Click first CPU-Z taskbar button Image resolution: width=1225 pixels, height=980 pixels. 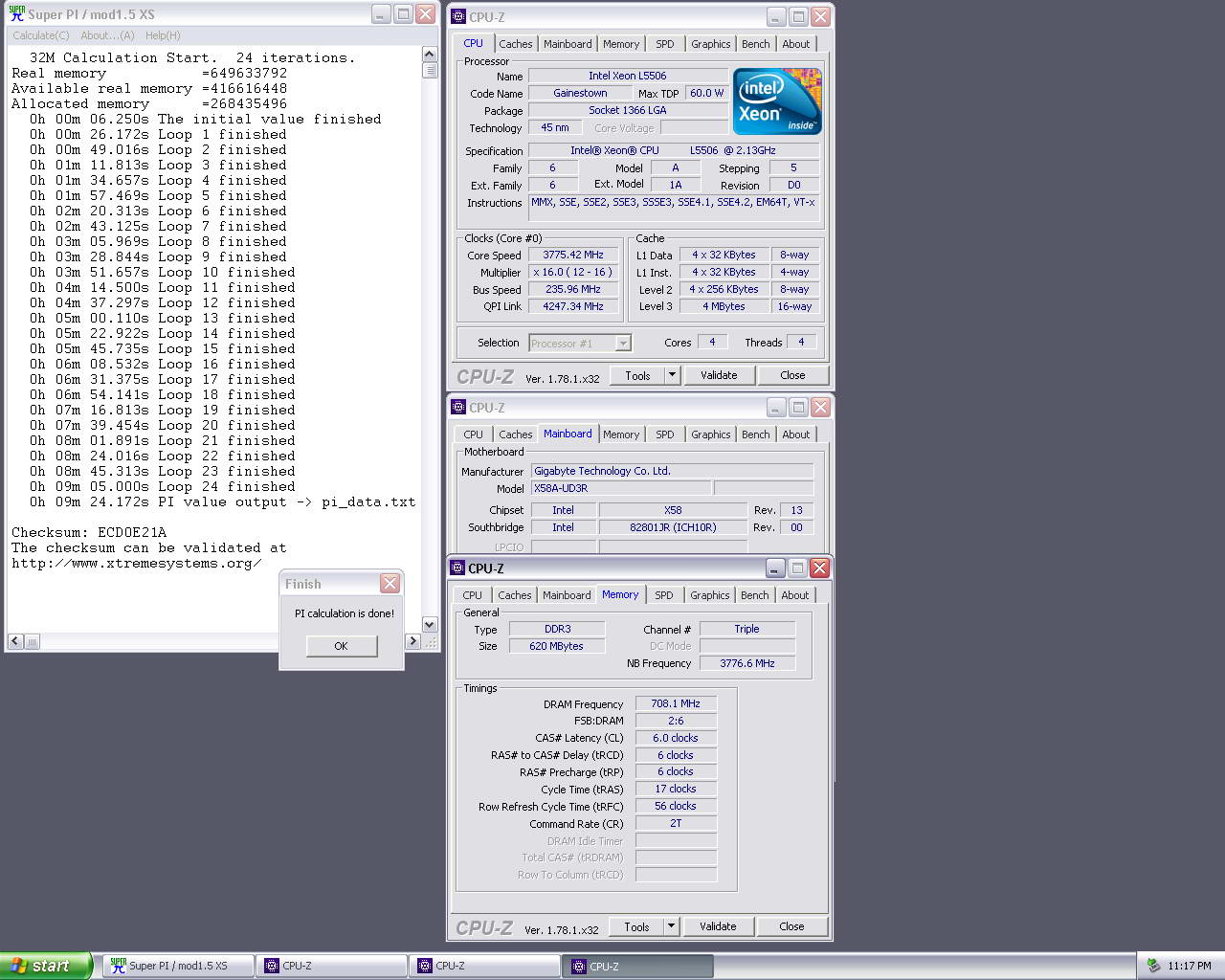point(332,966)
